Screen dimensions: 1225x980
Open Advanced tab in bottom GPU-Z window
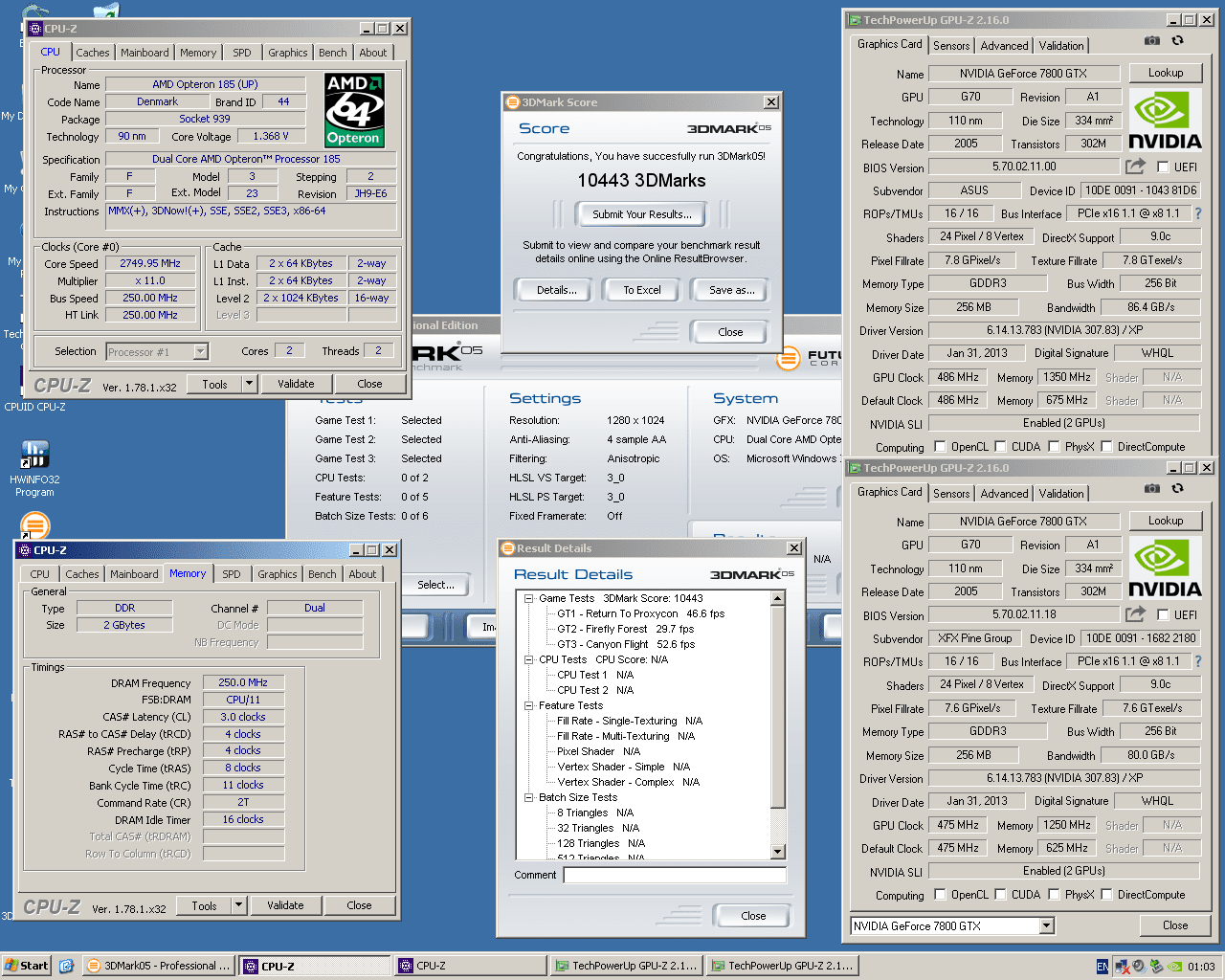click(1004, 493)
